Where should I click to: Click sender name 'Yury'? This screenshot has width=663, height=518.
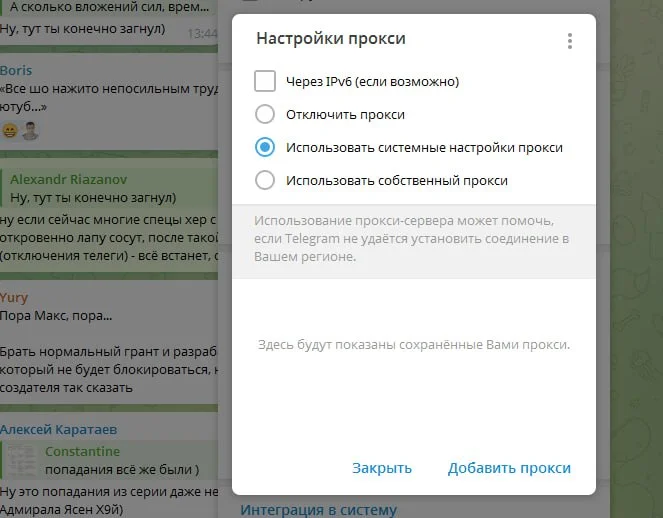coord(14,297)
